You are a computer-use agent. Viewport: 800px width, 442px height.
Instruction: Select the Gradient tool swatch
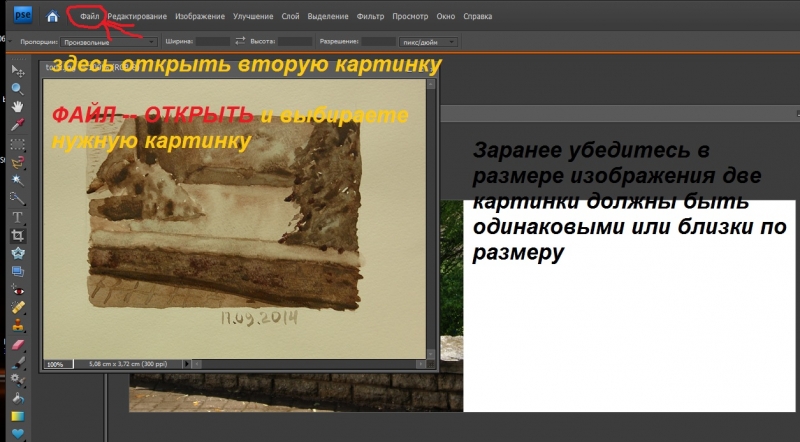coord(17,415)
